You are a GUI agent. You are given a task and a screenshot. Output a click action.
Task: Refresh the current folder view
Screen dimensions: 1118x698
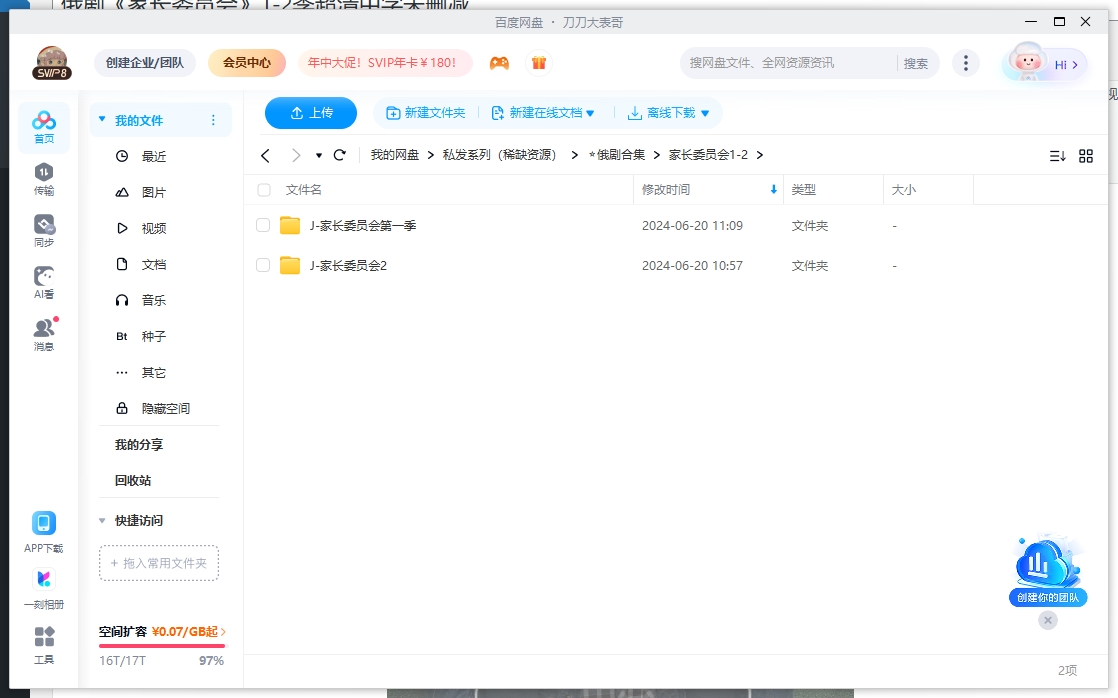tap(339, 155)
